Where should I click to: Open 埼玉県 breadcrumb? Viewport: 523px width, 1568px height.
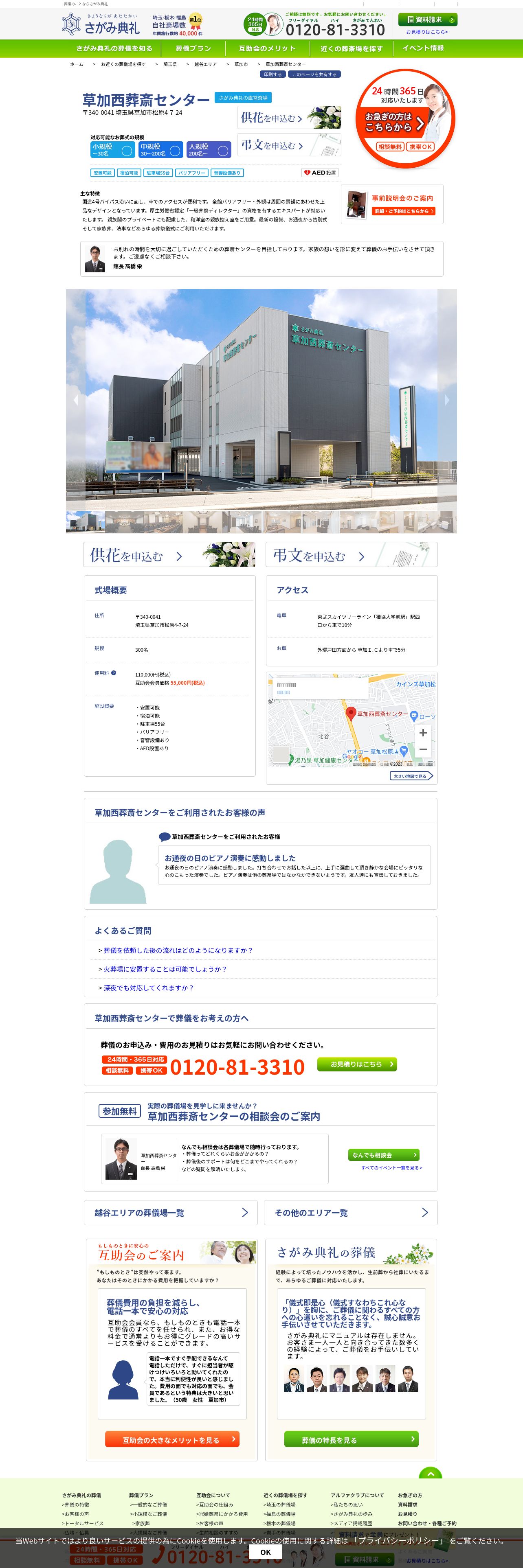(170, 64)
